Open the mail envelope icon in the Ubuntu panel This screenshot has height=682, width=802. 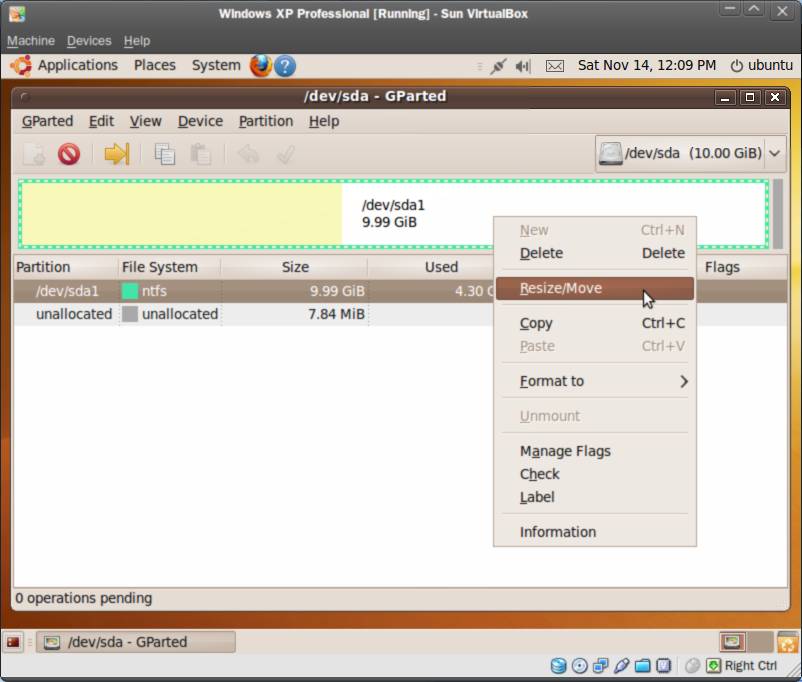click(x=555, y=66)
